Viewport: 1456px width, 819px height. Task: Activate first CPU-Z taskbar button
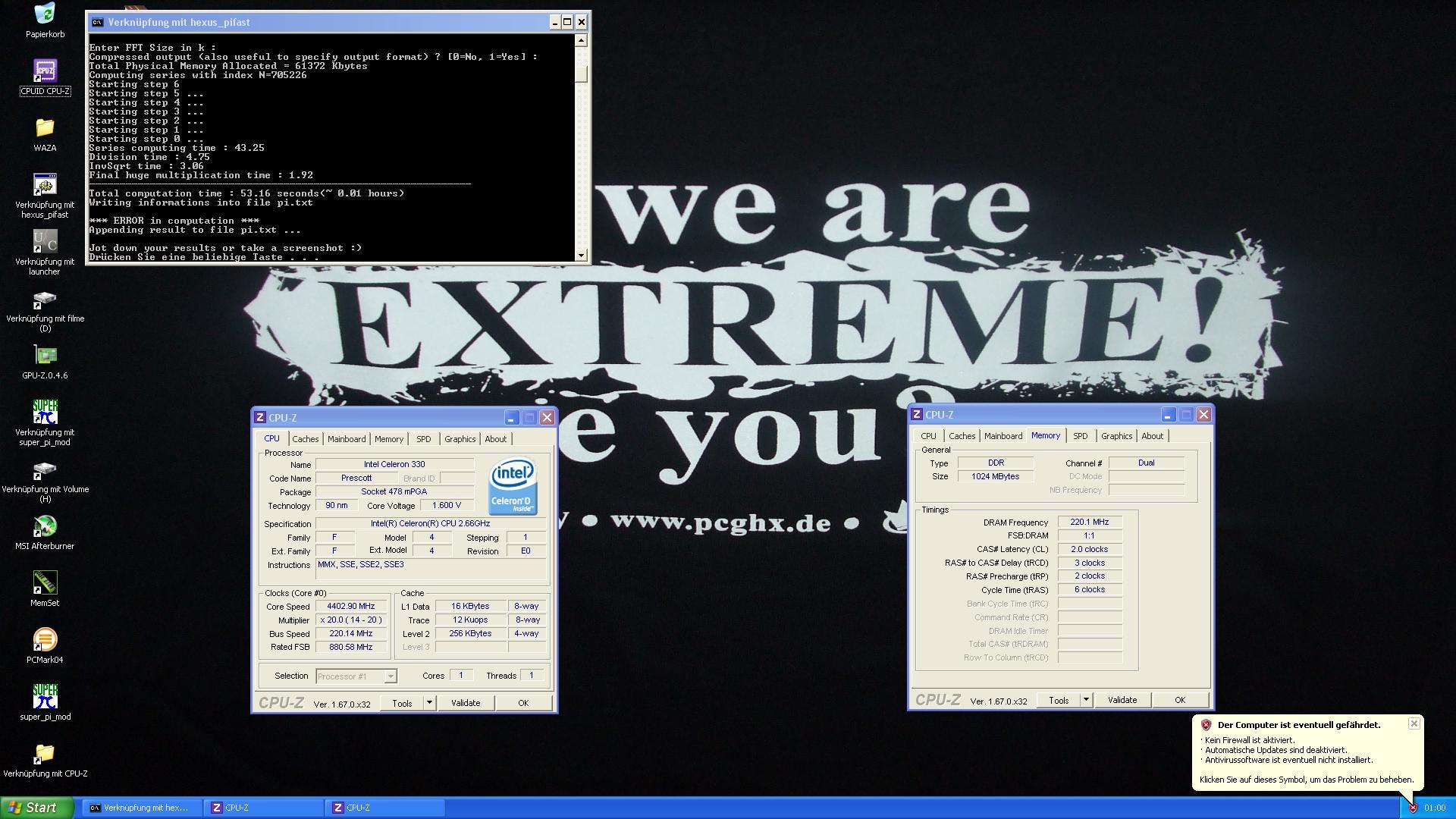point(264,808)
